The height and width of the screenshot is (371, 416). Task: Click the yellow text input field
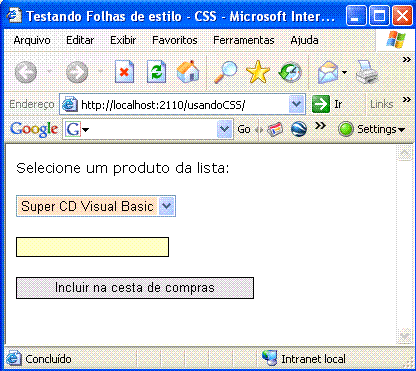pyautogui.click(x=92, y=247)
